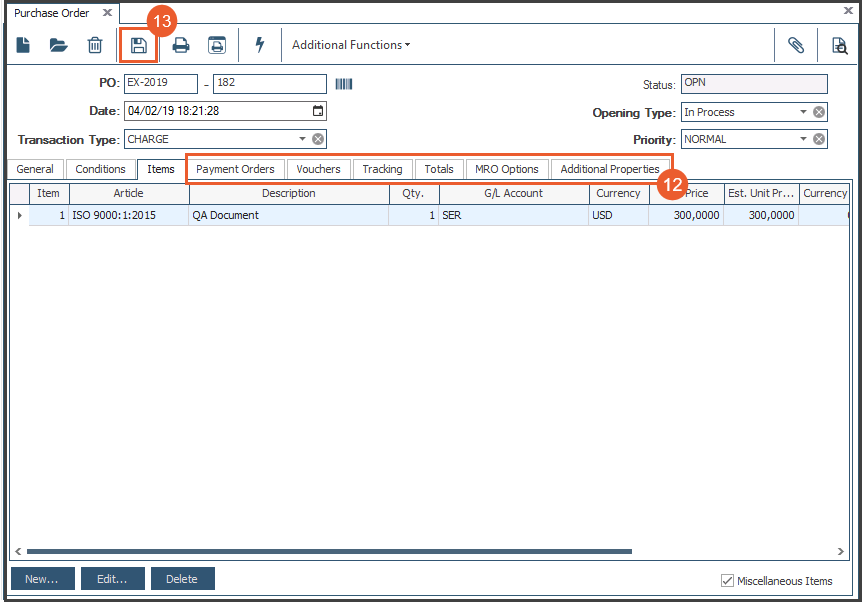Click the PO number field 182
Screen dimensions: 866x604
click(x=270, y=83)
